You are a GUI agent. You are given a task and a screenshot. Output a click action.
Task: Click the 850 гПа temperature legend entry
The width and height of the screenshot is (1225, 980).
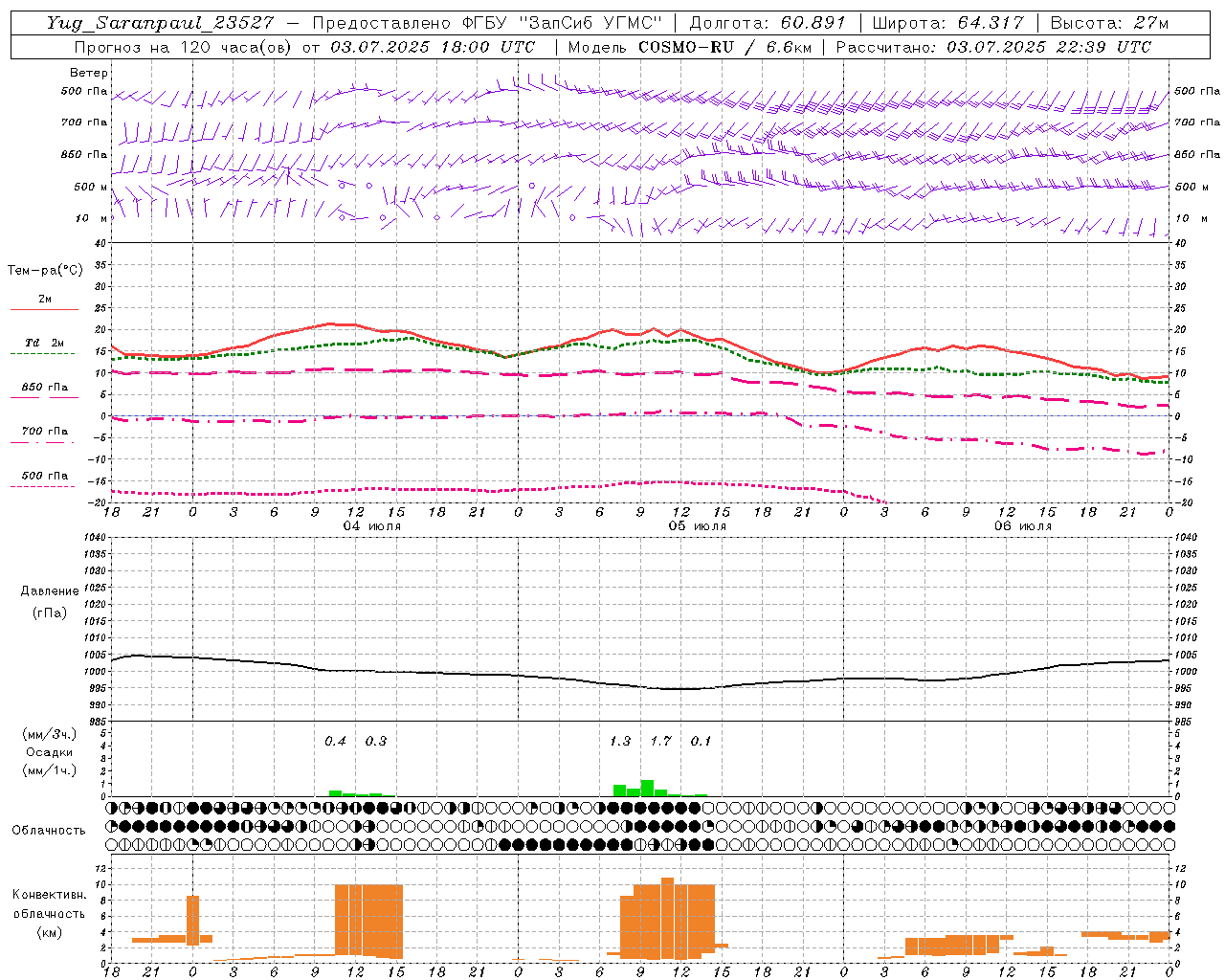coord(45,388)
